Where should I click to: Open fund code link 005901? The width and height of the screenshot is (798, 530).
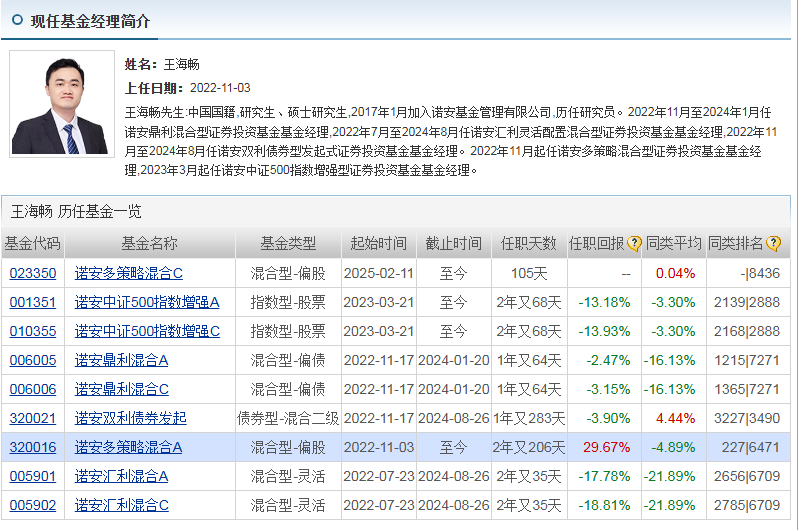tap(33, 477)
